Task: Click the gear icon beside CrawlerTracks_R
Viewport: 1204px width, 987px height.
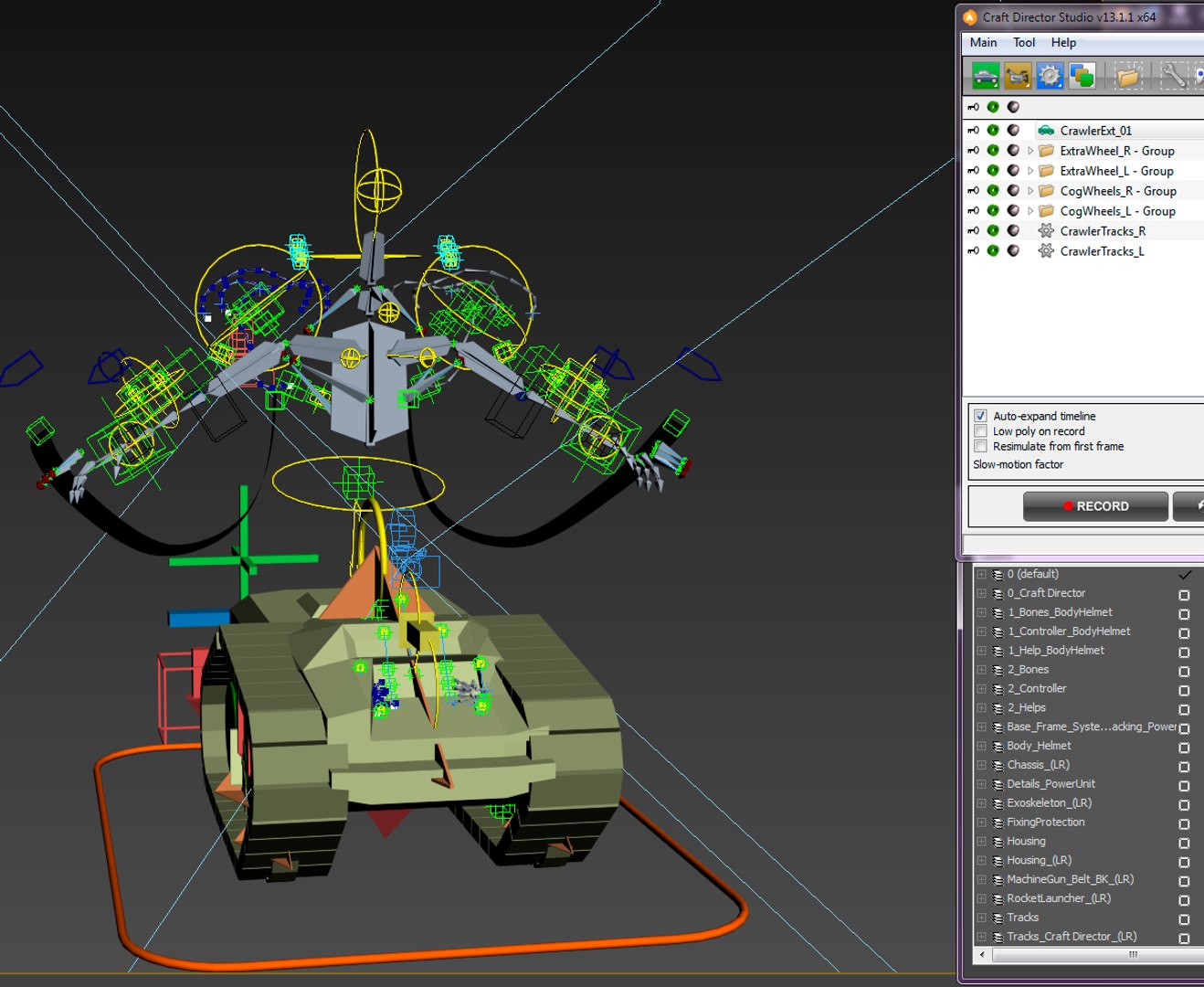Action: click(1046, 231)
